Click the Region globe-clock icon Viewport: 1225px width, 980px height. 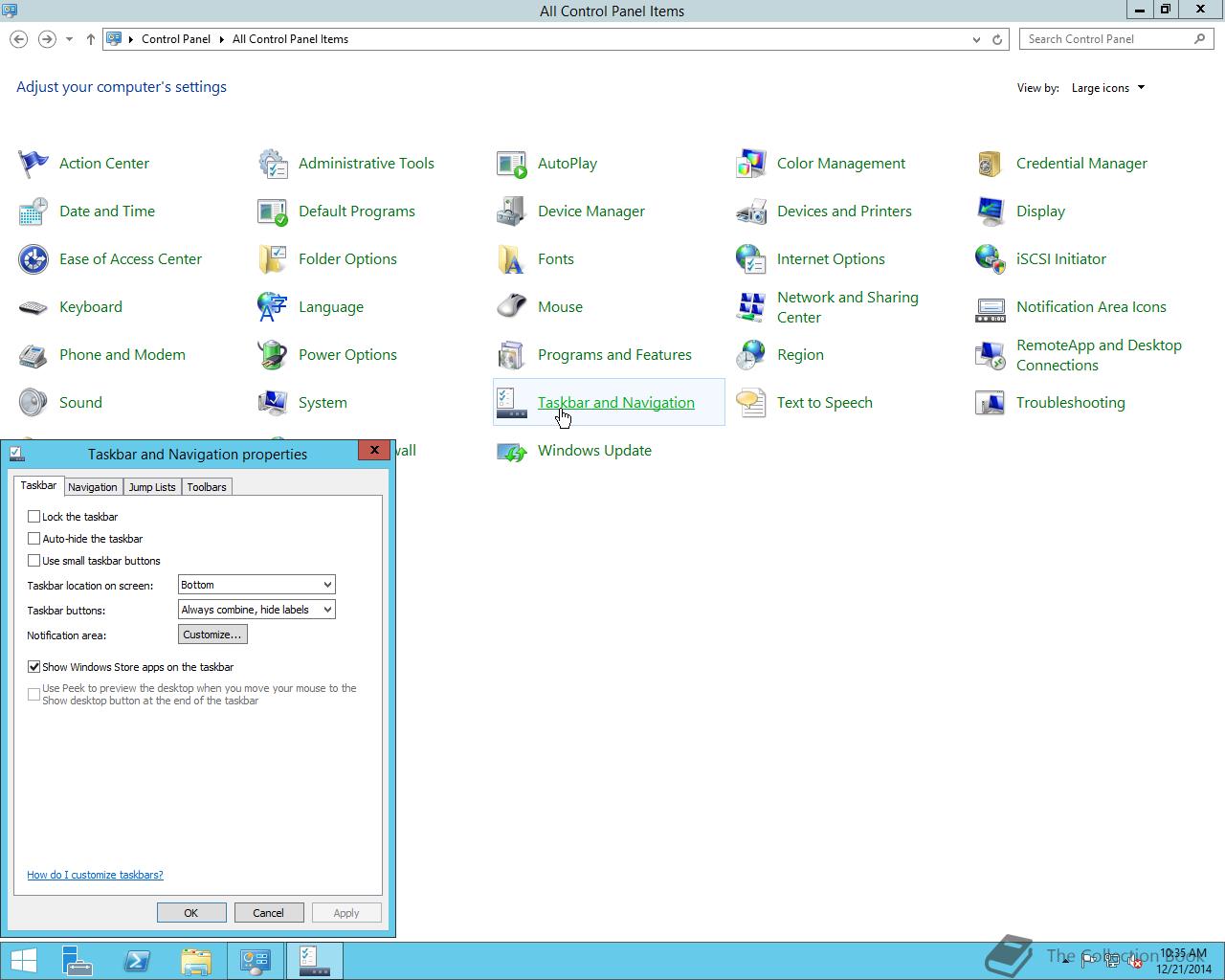[751, 355]
